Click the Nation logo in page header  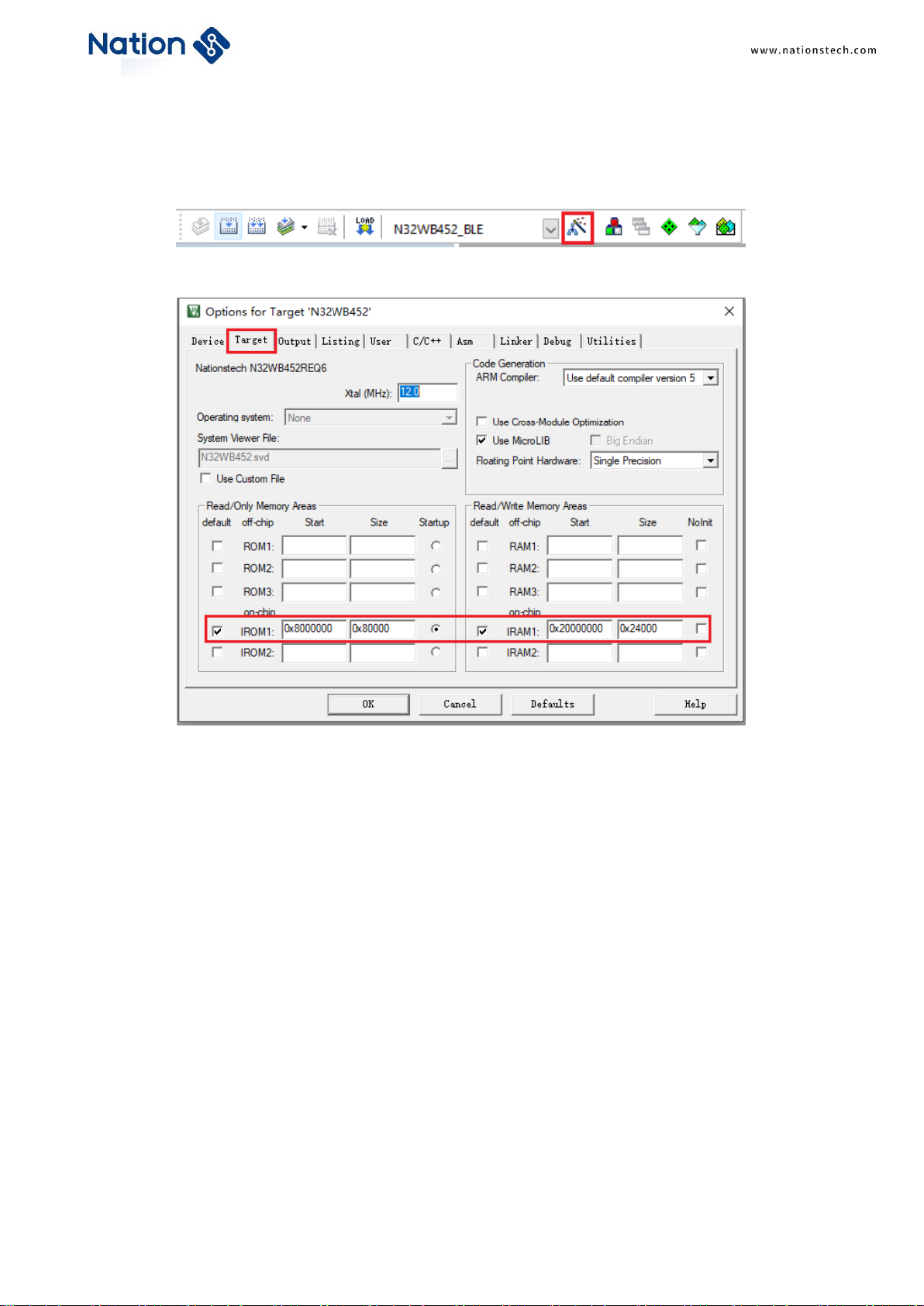click(x=159, y=46)
